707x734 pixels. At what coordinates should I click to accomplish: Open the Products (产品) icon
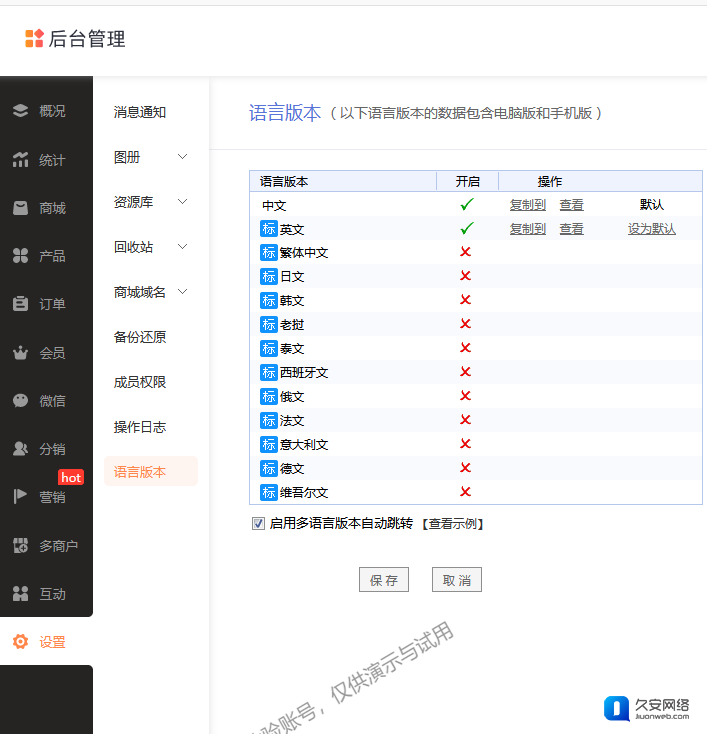[20, 256]
